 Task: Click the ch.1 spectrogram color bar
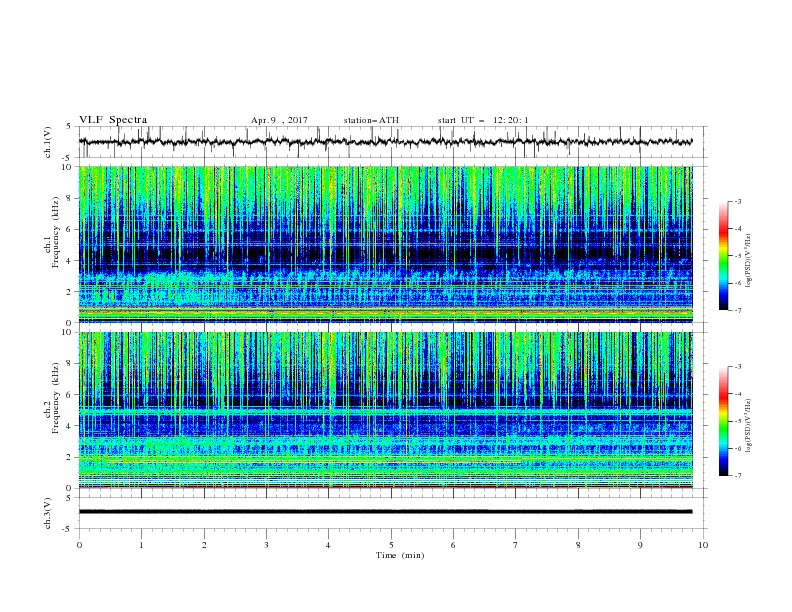pyautogui.click(x=723, y=256)
